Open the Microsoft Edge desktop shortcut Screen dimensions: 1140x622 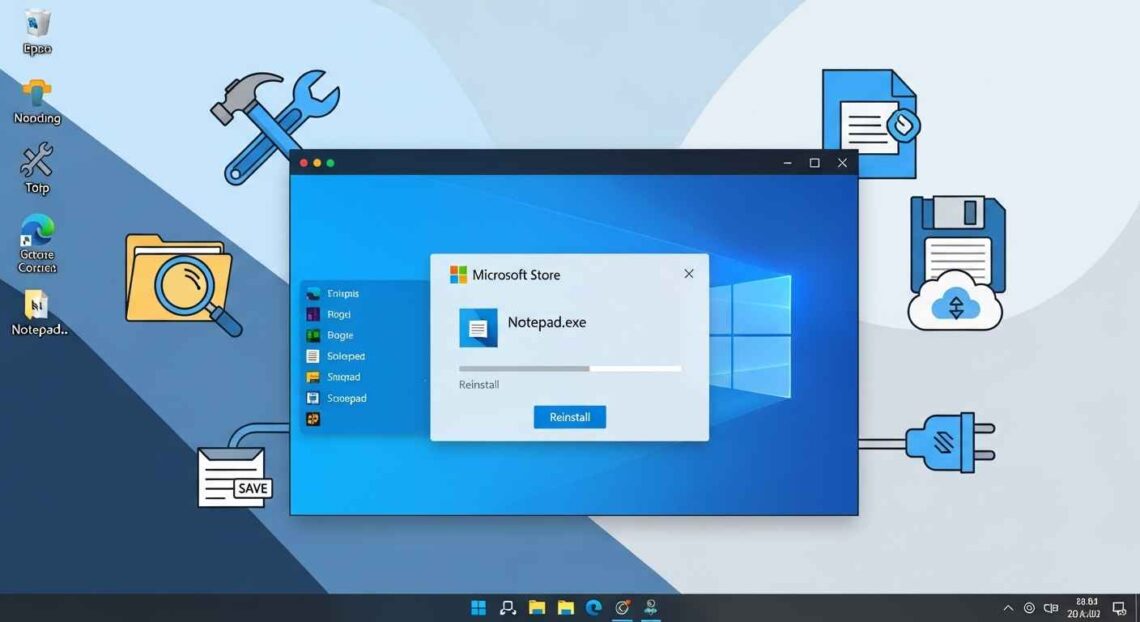pos(37,232)
